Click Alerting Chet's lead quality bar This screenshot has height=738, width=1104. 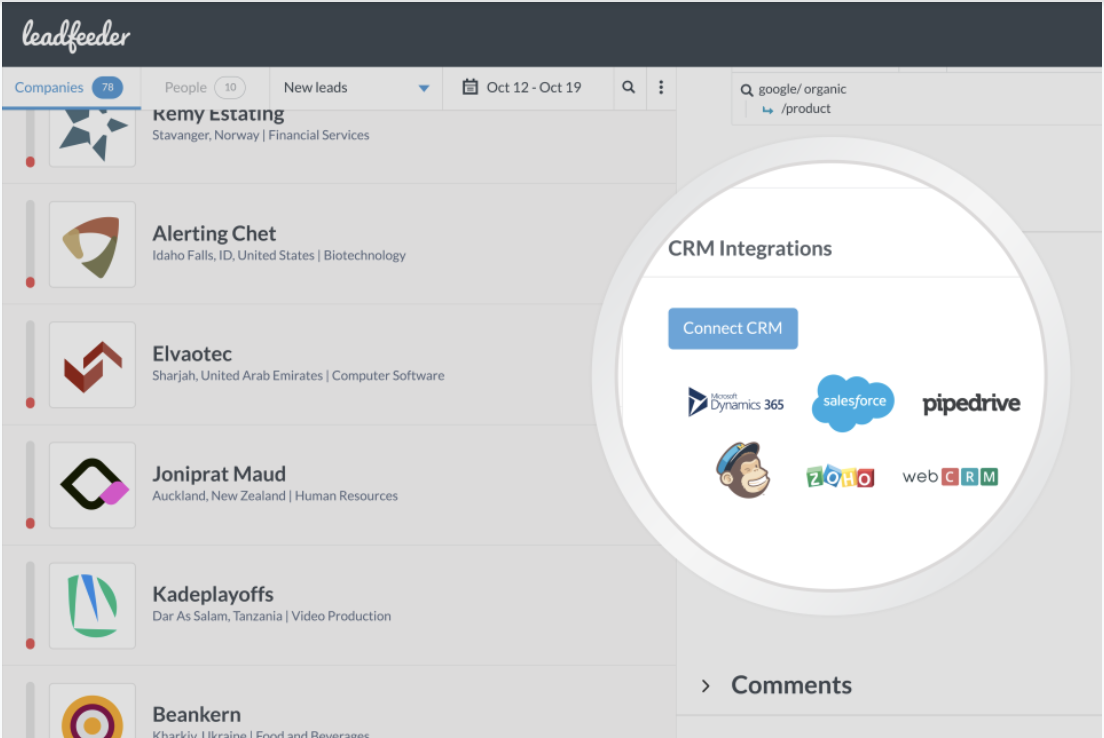30,244
